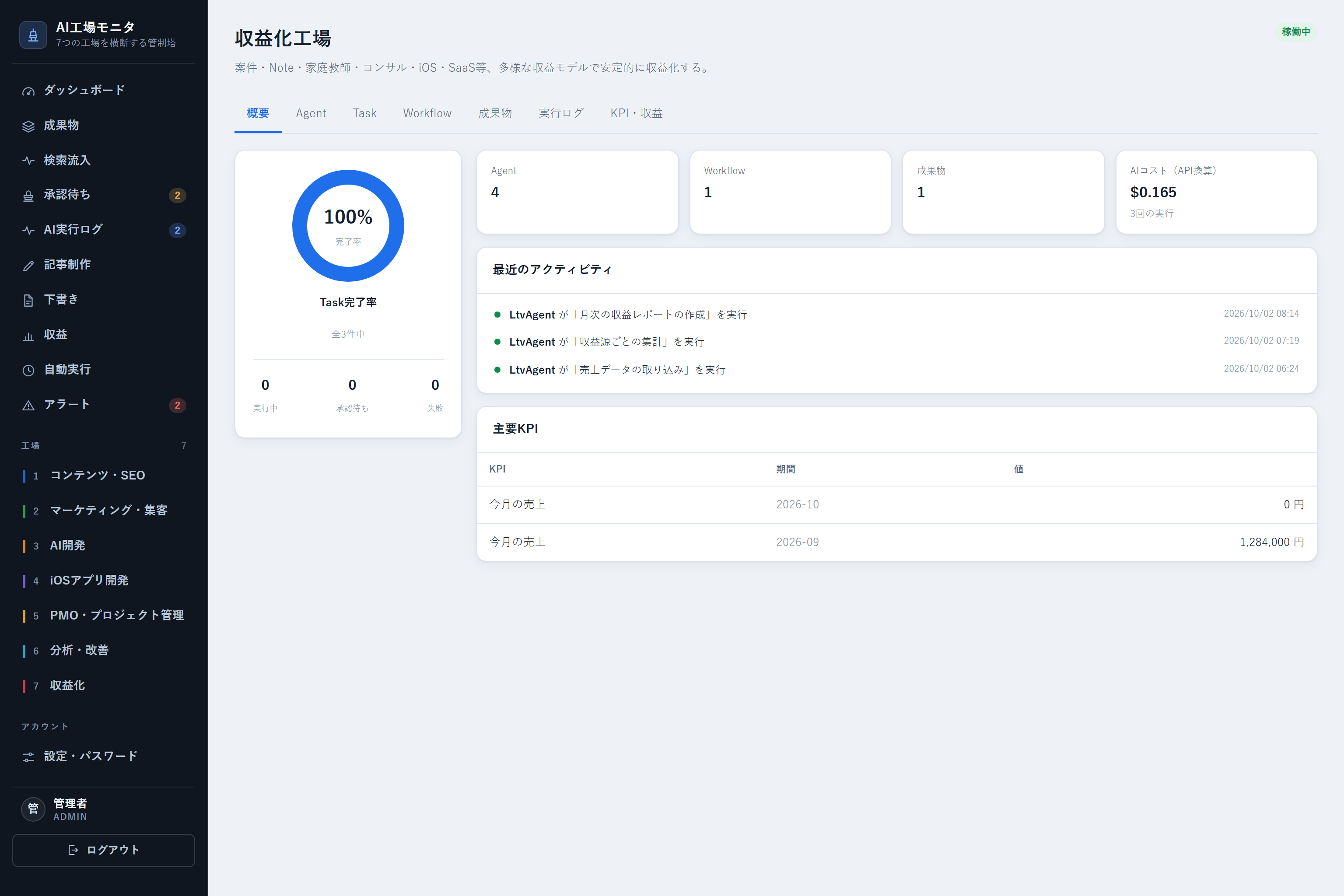Click the 承認待ち badge showing 2
This screenshot has height=896, width=1344.
pos(177,196)
